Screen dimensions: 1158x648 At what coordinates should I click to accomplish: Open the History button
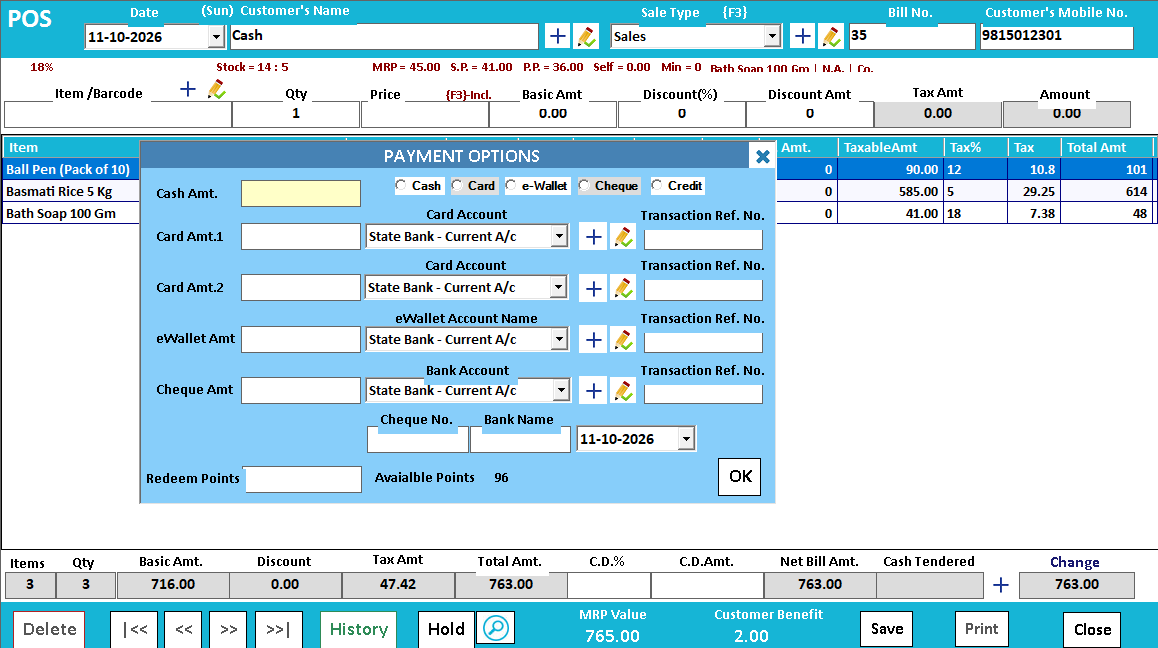[x=359, y=630]
